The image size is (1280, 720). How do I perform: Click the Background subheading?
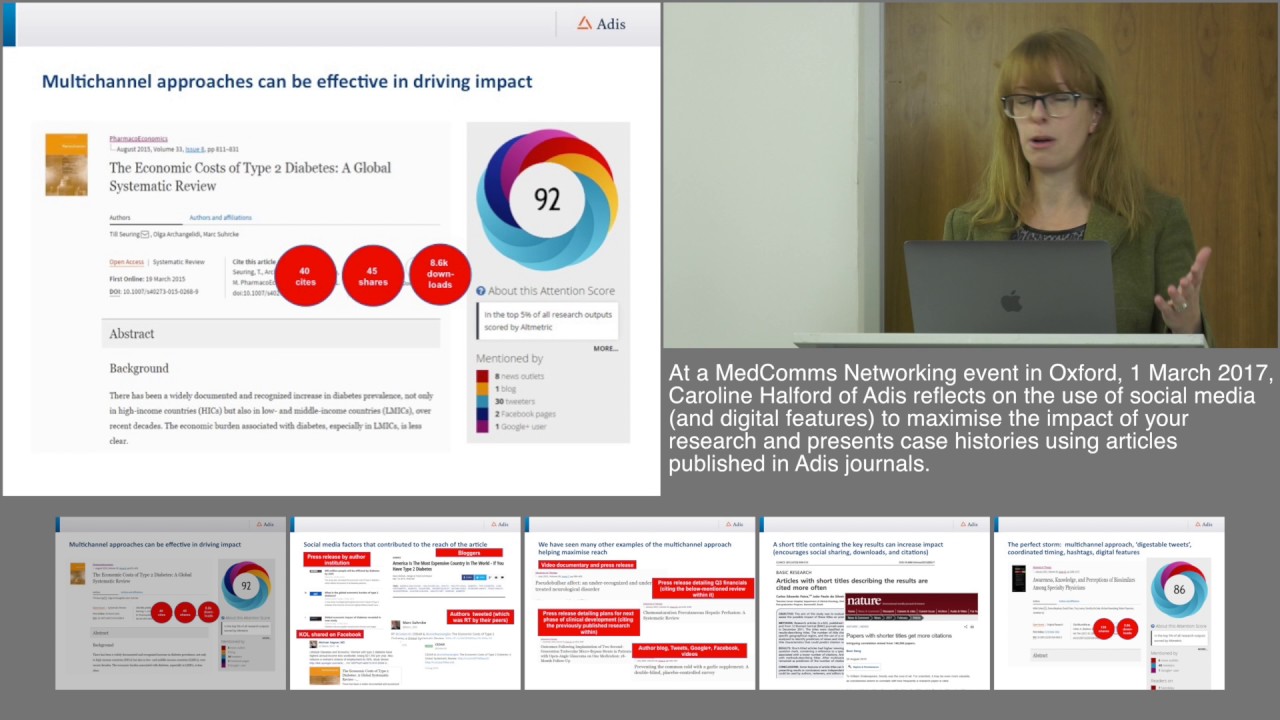139,368
